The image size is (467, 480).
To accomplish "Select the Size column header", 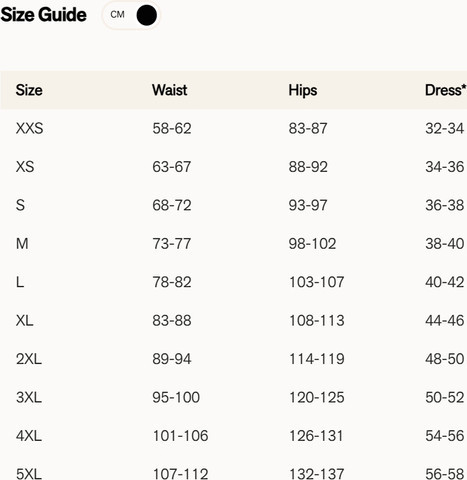I will [x=29, y=90].
